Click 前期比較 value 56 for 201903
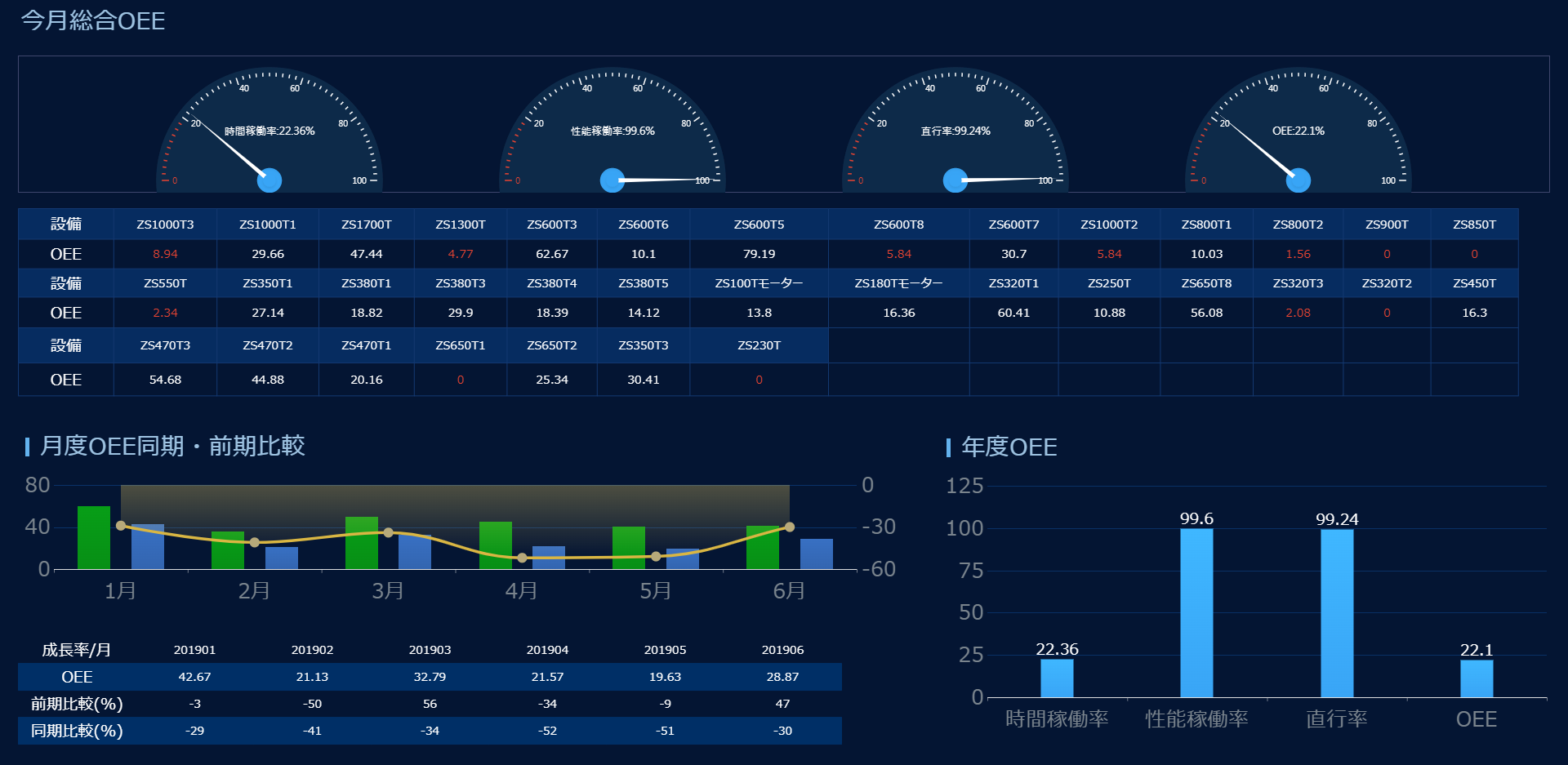The width and height of the screenshot is (1568, 765). (x=430, y=704)
